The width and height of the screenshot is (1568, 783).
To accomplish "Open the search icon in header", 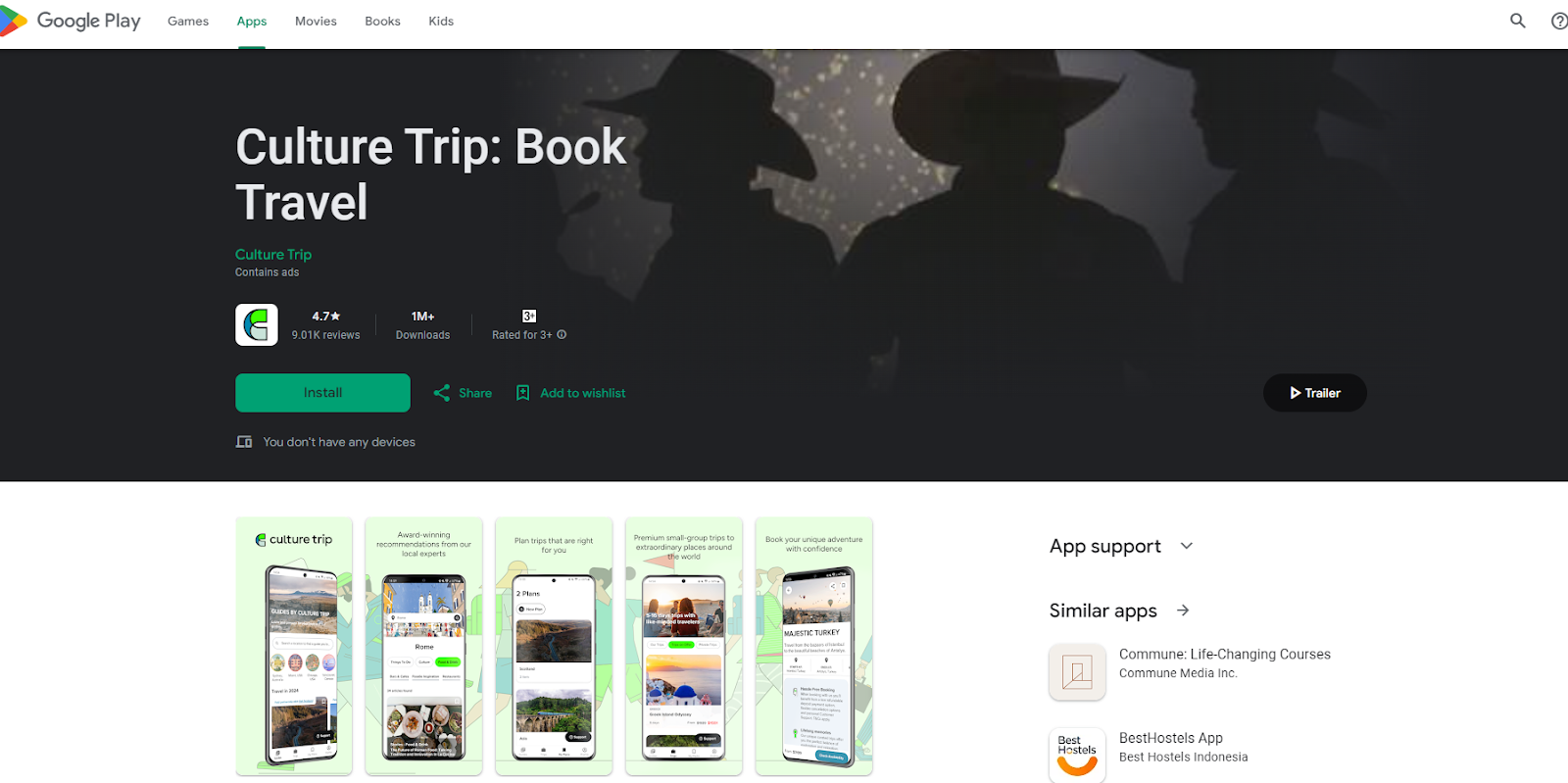I will click(1518, 21).
